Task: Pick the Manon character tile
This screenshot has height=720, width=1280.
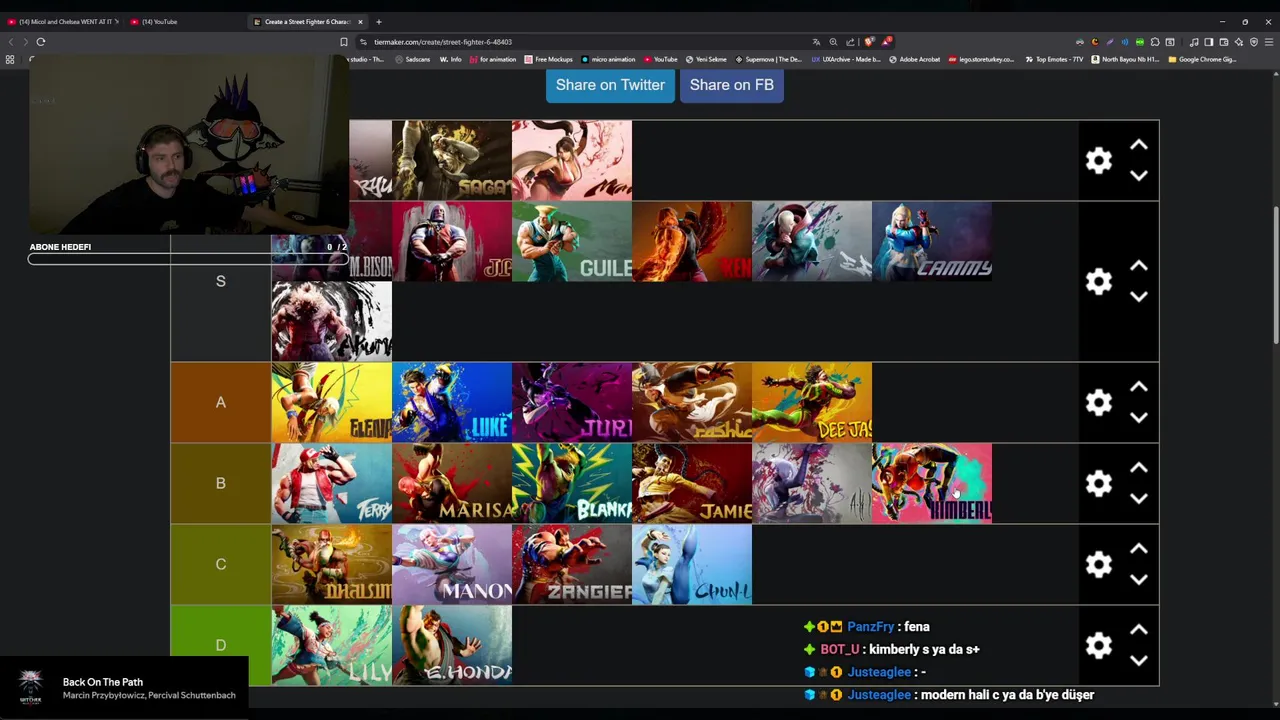Action: click(452, 564)
